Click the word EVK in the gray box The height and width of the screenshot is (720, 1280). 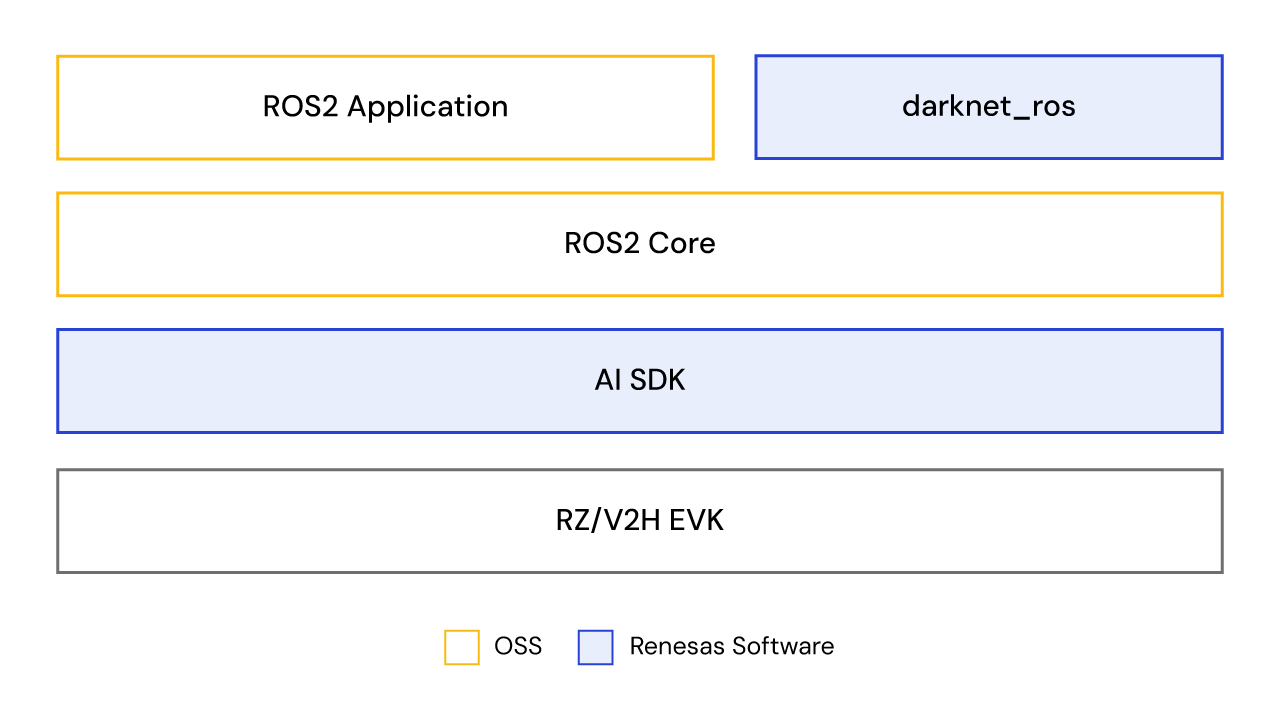click(696, 521)
